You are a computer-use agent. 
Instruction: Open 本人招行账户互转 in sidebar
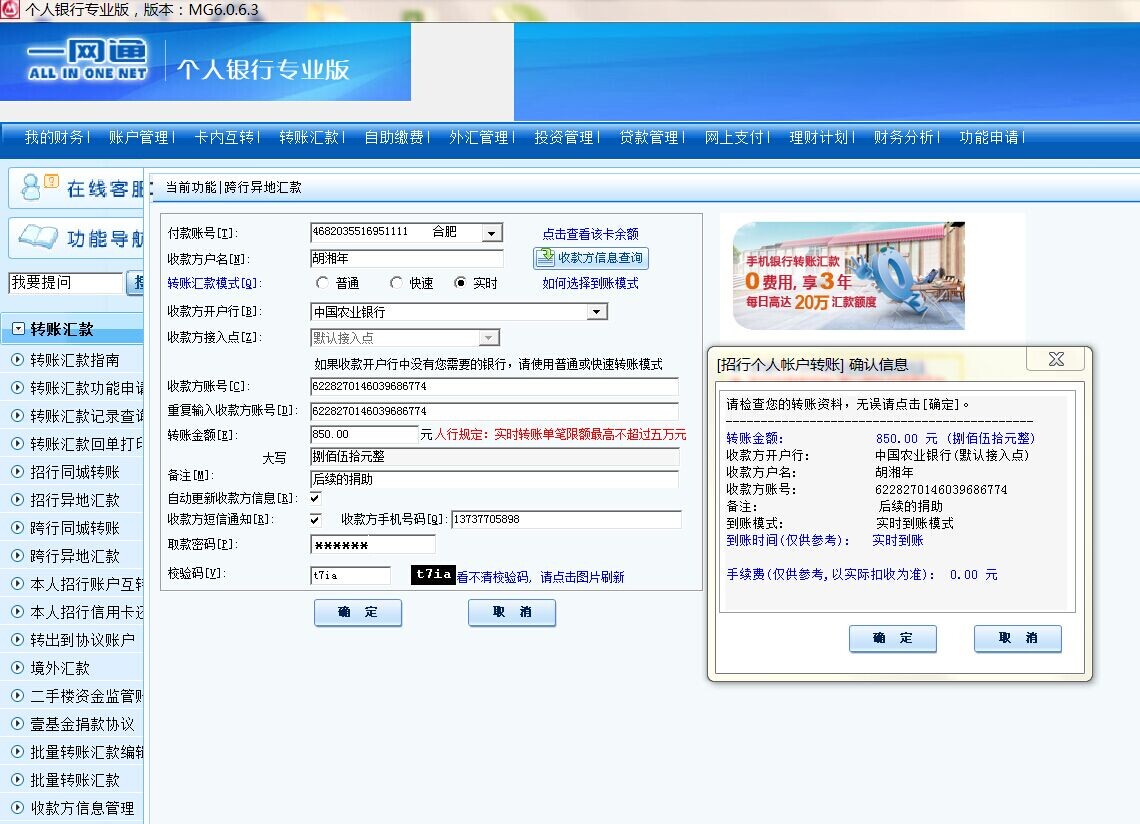pyautogui.click(x=87, y=584)
